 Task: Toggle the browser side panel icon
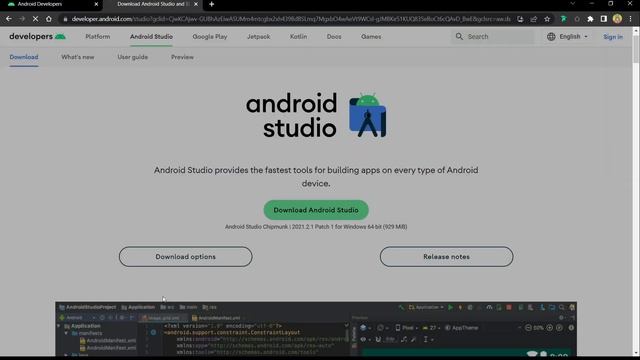(x=604, y=19)
